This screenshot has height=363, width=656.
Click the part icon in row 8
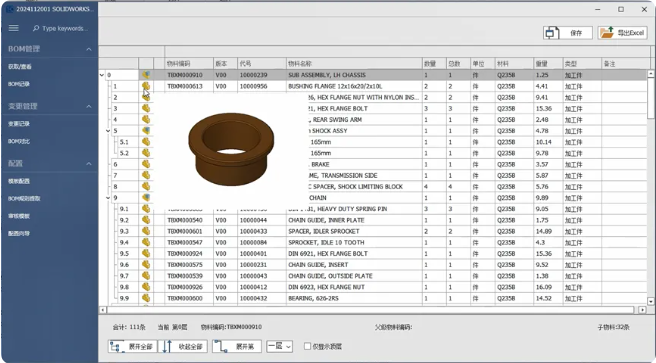point(146,187)
